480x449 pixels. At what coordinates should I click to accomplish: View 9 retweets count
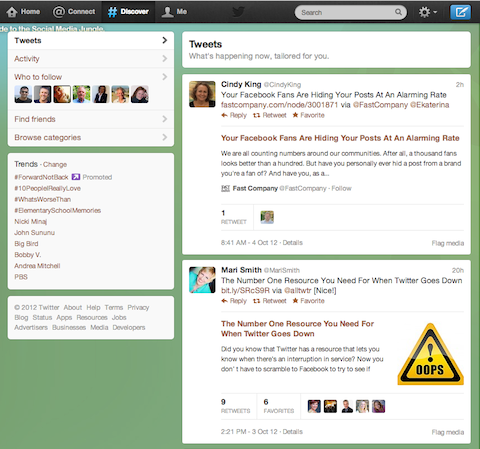(235, 406)
